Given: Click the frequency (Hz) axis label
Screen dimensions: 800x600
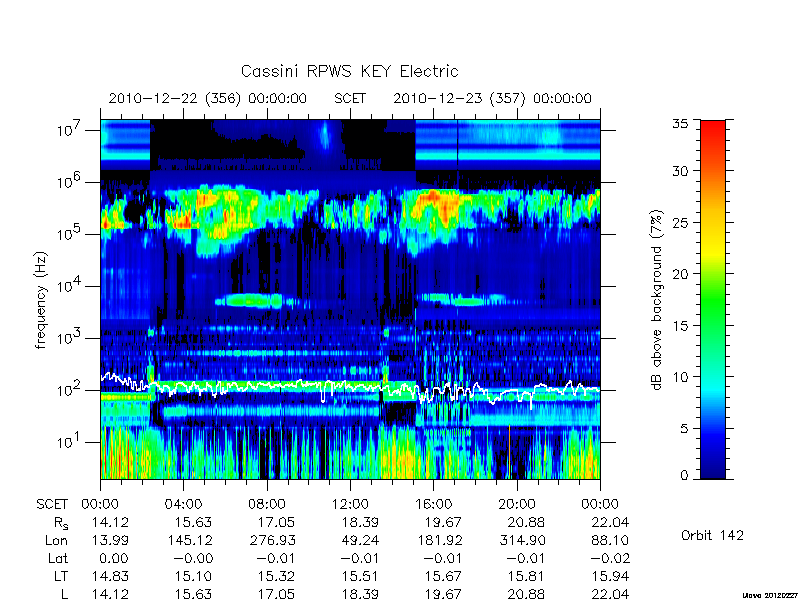Looking at the screenshot, I should pos(41,300).
